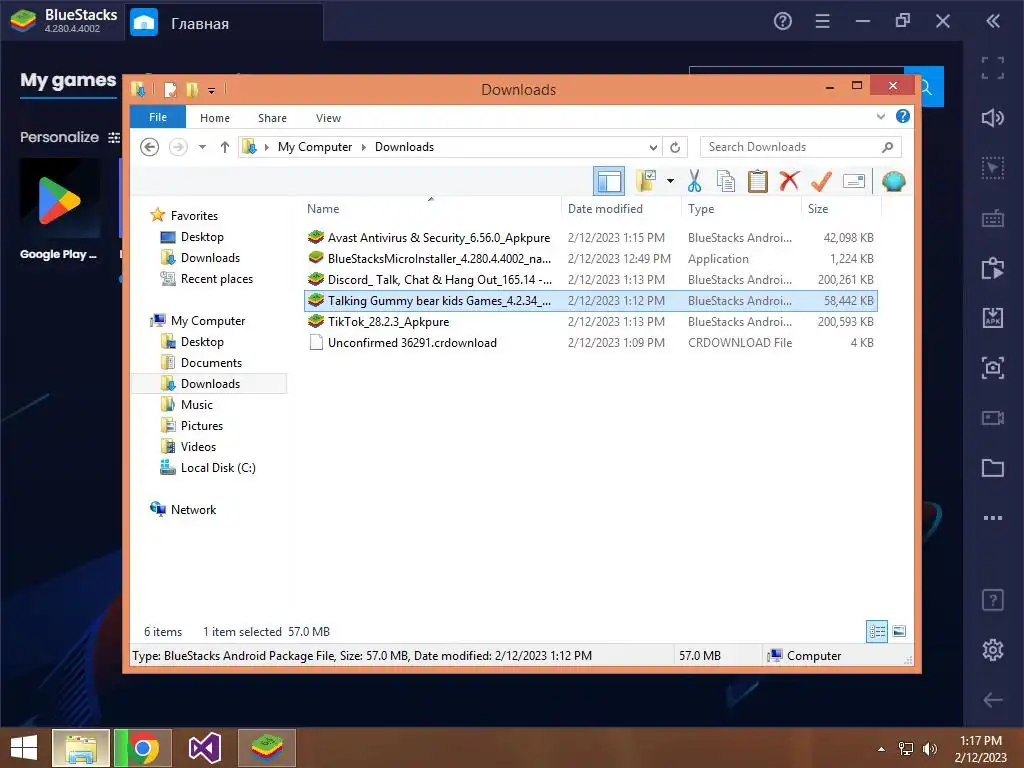This screenshot has height=768, width=1024.
Task: Select Talking Gummy bear kids Games file
Action: 590,301
